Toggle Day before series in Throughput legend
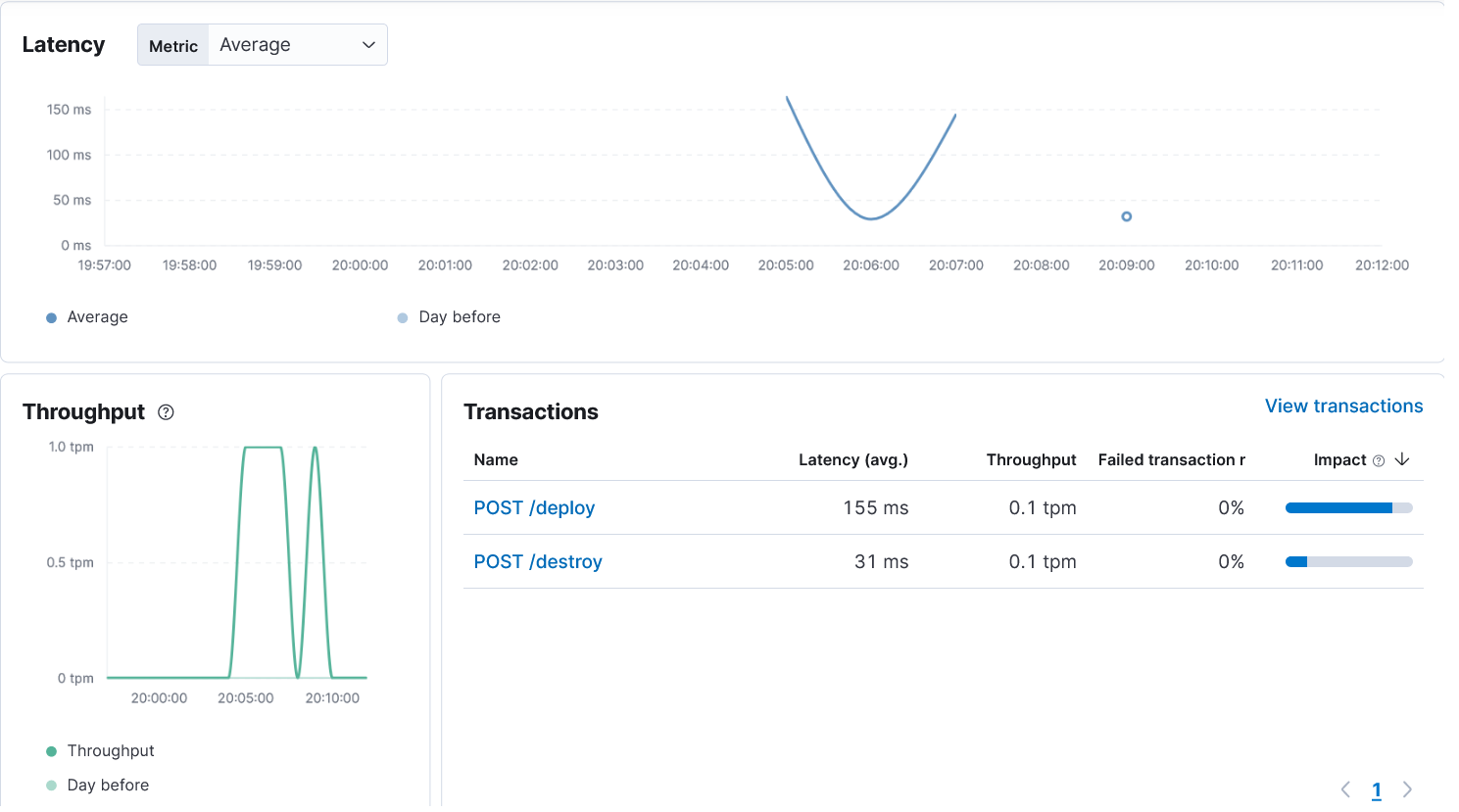 pyautogui.click(x=108, y=786)
